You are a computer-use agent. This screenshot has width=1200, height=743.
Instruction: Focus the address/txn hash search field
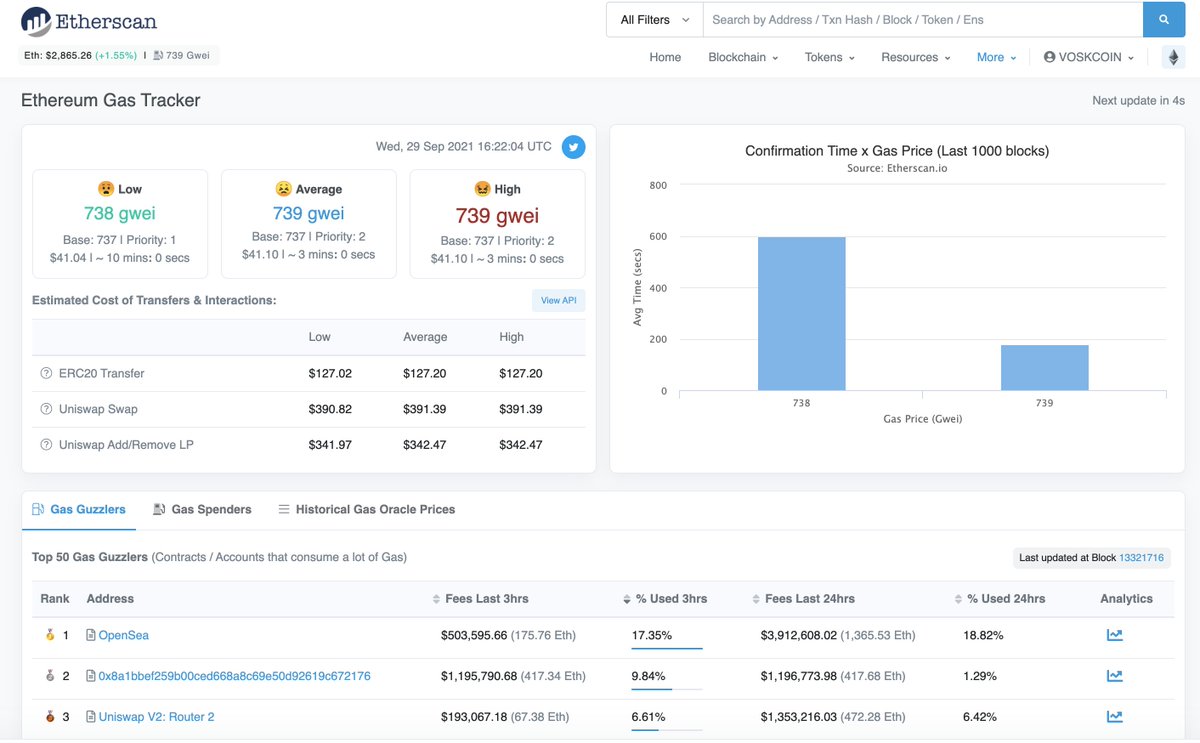[x=923, y=20]
